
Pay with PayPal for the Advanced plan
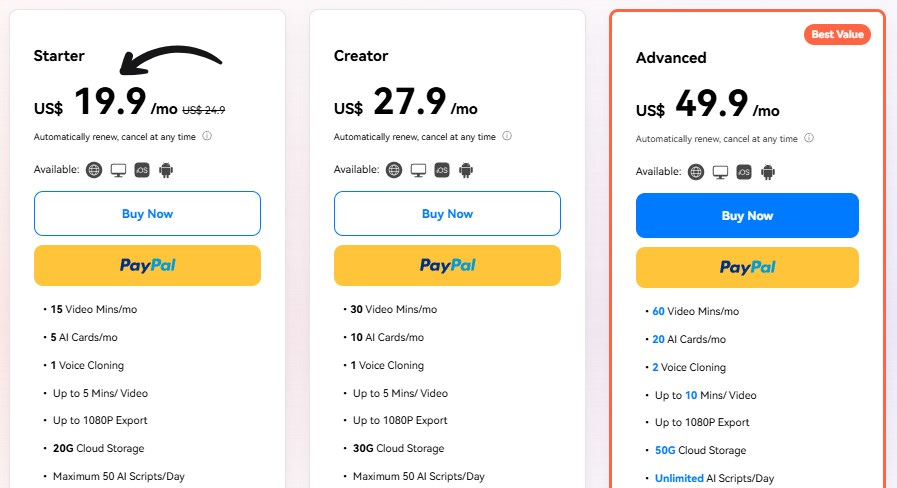pyautogui.click(x=747, y=268)
